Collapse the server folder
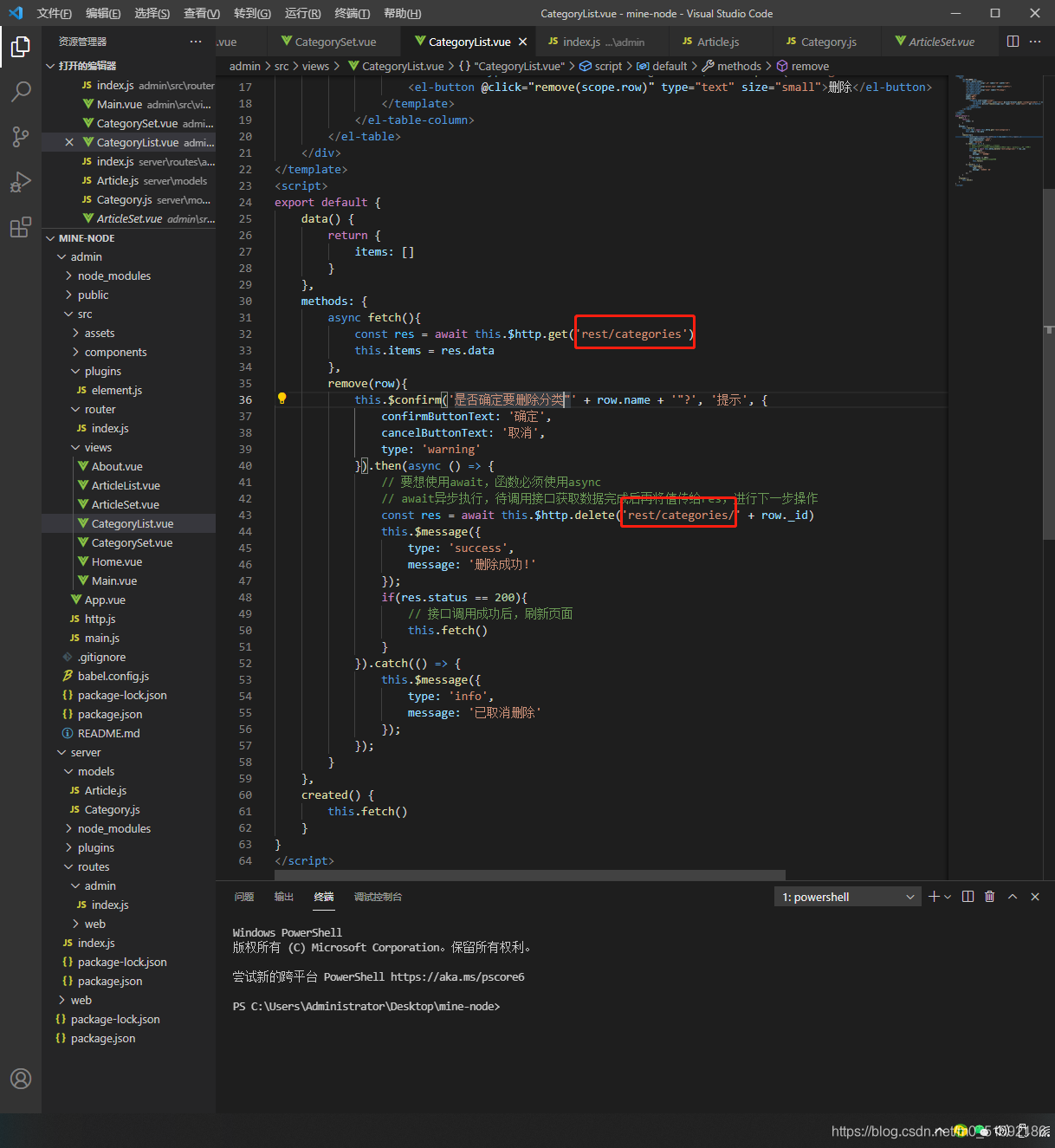Image resolution: width=1055 pixels, height=1148 pixels. point(128,752)
